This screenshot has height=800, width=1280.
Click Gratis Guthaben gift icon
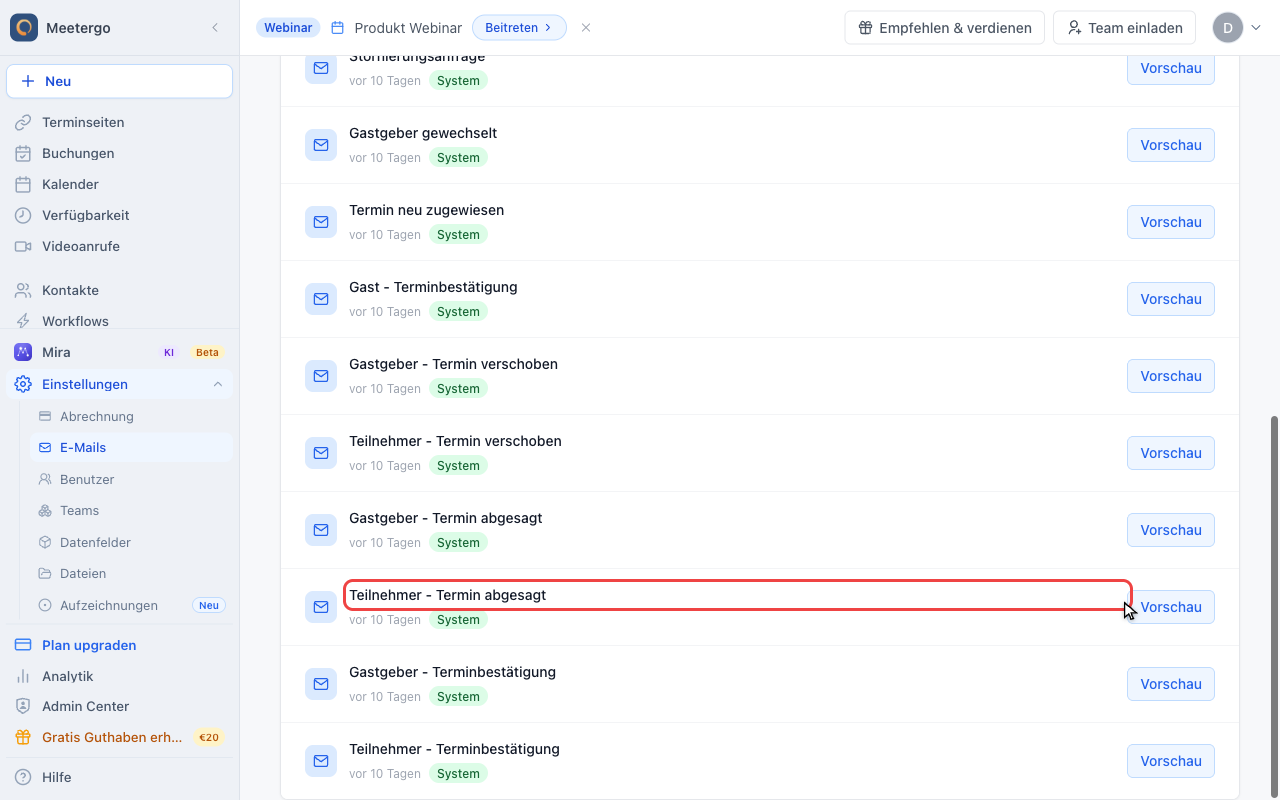[23, 737]
